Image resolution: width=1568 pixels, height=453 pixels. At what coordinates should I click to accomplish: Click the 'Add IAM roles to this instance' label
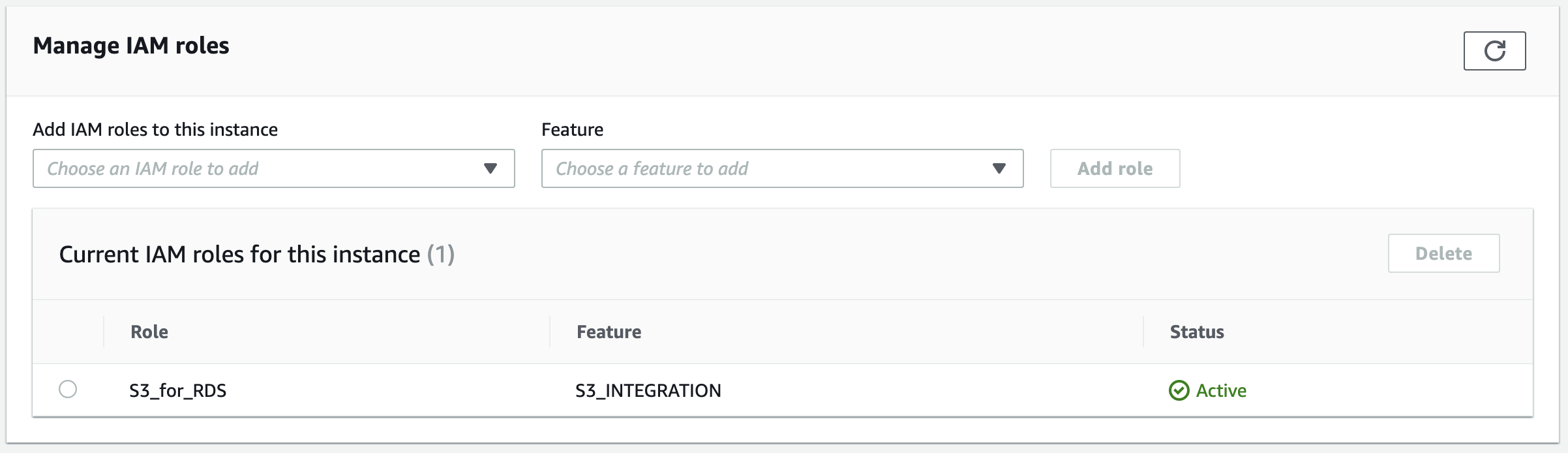coord(155,130)
